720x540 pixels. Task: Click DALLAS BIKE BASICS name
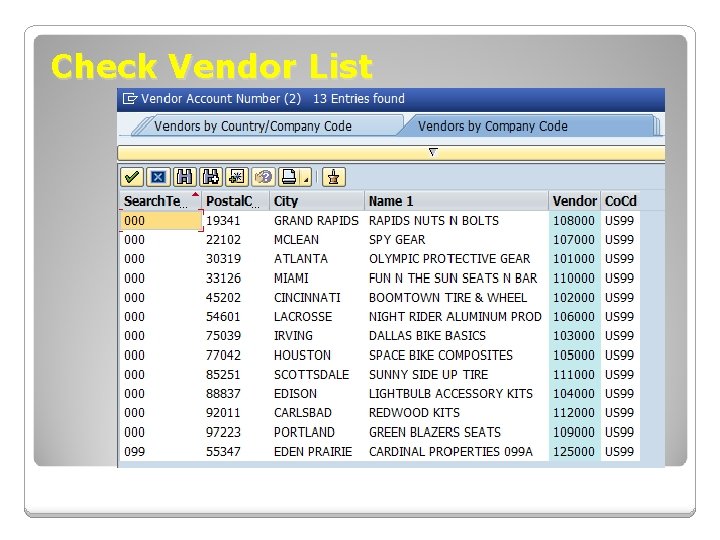[x=427, y=336]
